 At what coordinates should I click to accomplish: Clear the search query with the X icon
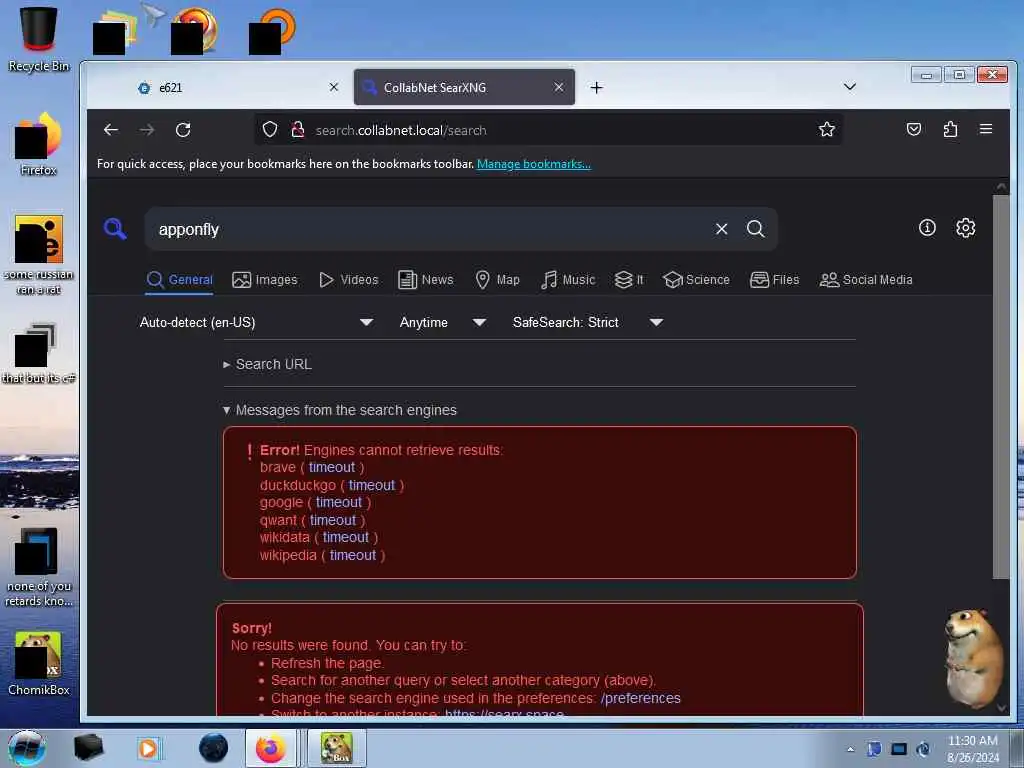pyautogui.click(x=722, y=229)
